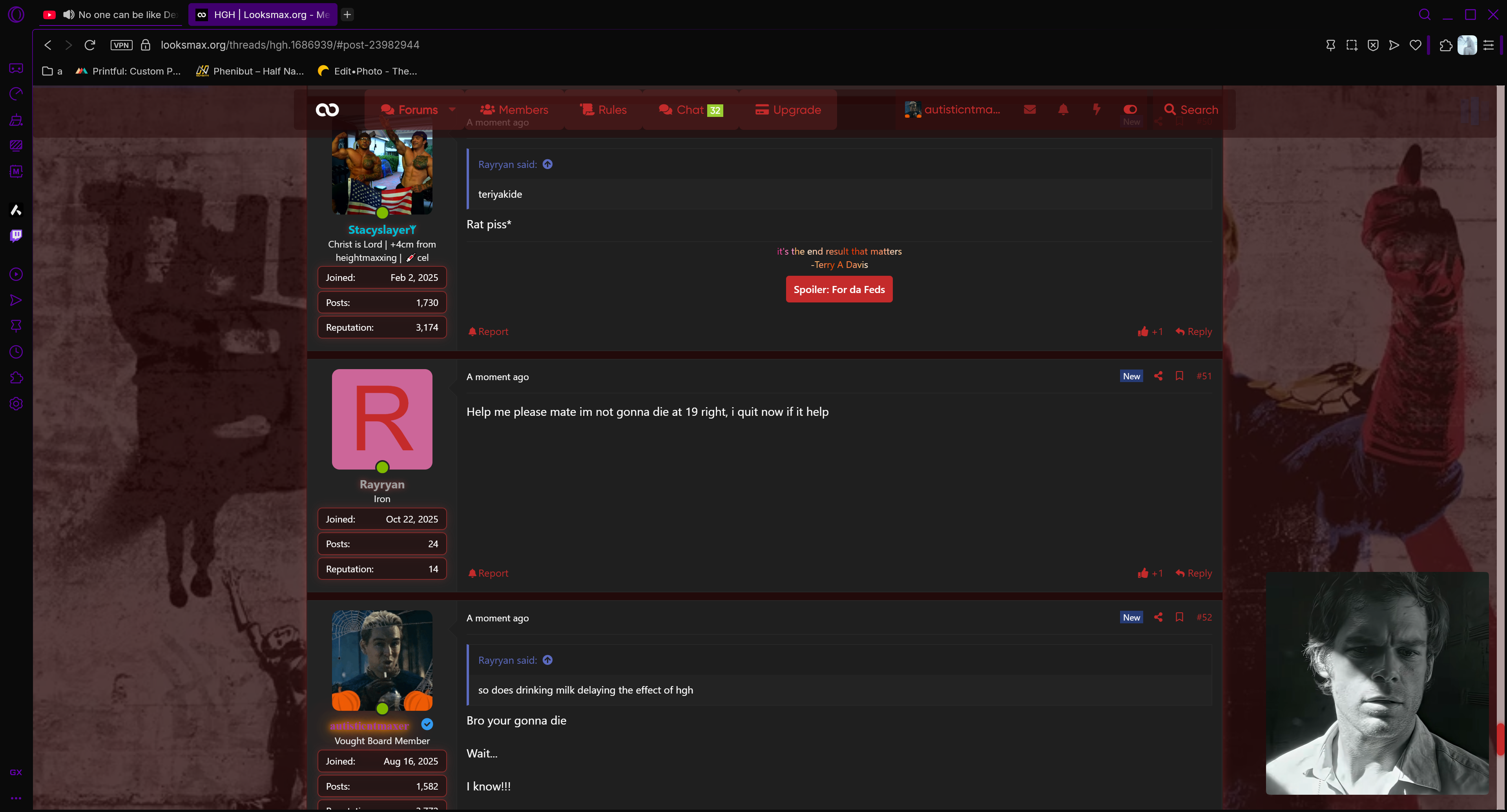Open the alerts bell icon

tap(1063, 109)
